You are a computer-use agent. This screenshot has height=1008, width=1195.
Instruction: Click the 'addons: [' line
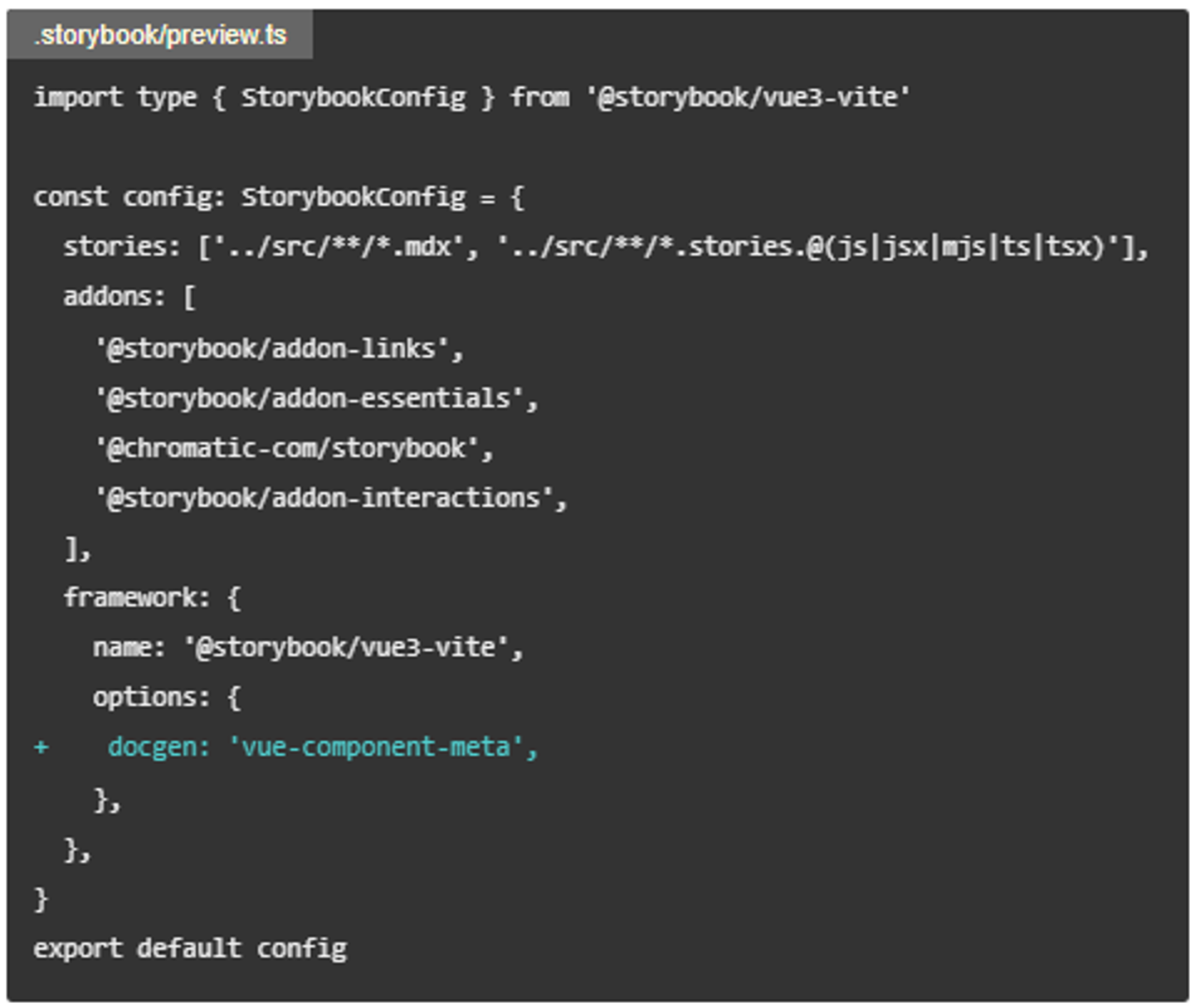pos(129,297)
